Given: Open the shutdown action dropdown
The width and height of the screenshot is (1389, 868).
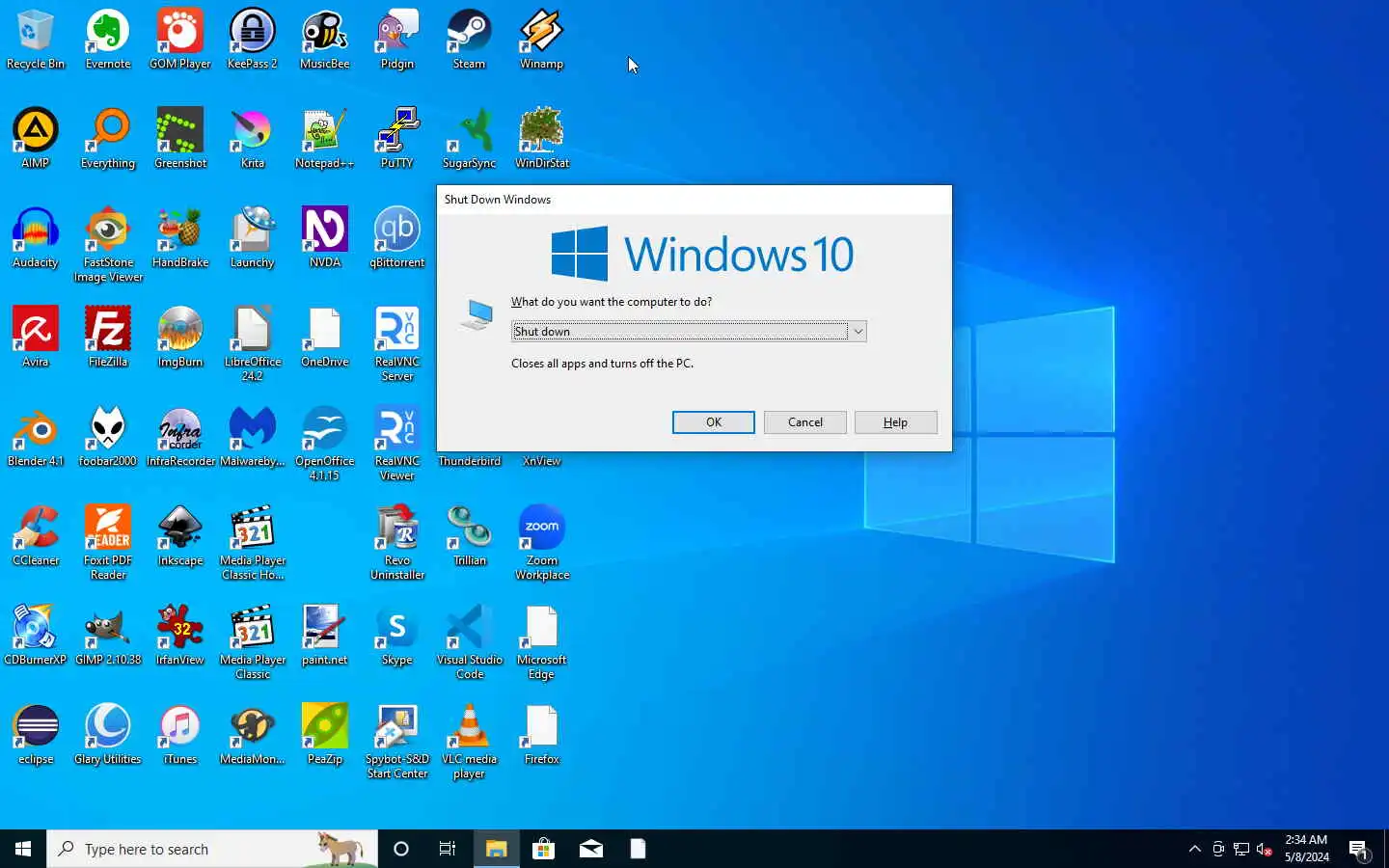Looking at the screenshot, I should point(689,331).
